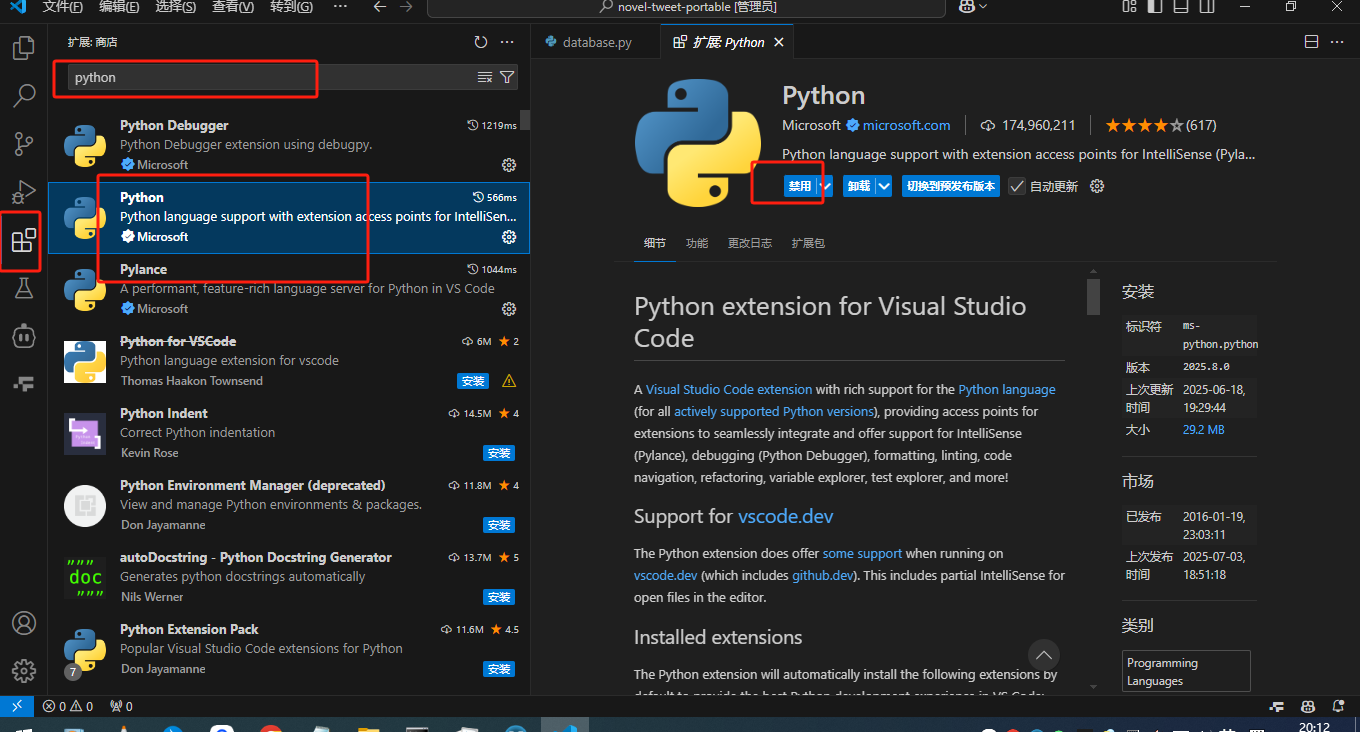Open the scroll-to-top arrow button
Viewport: 1360px width, 732px height.
click(1043, 656)
